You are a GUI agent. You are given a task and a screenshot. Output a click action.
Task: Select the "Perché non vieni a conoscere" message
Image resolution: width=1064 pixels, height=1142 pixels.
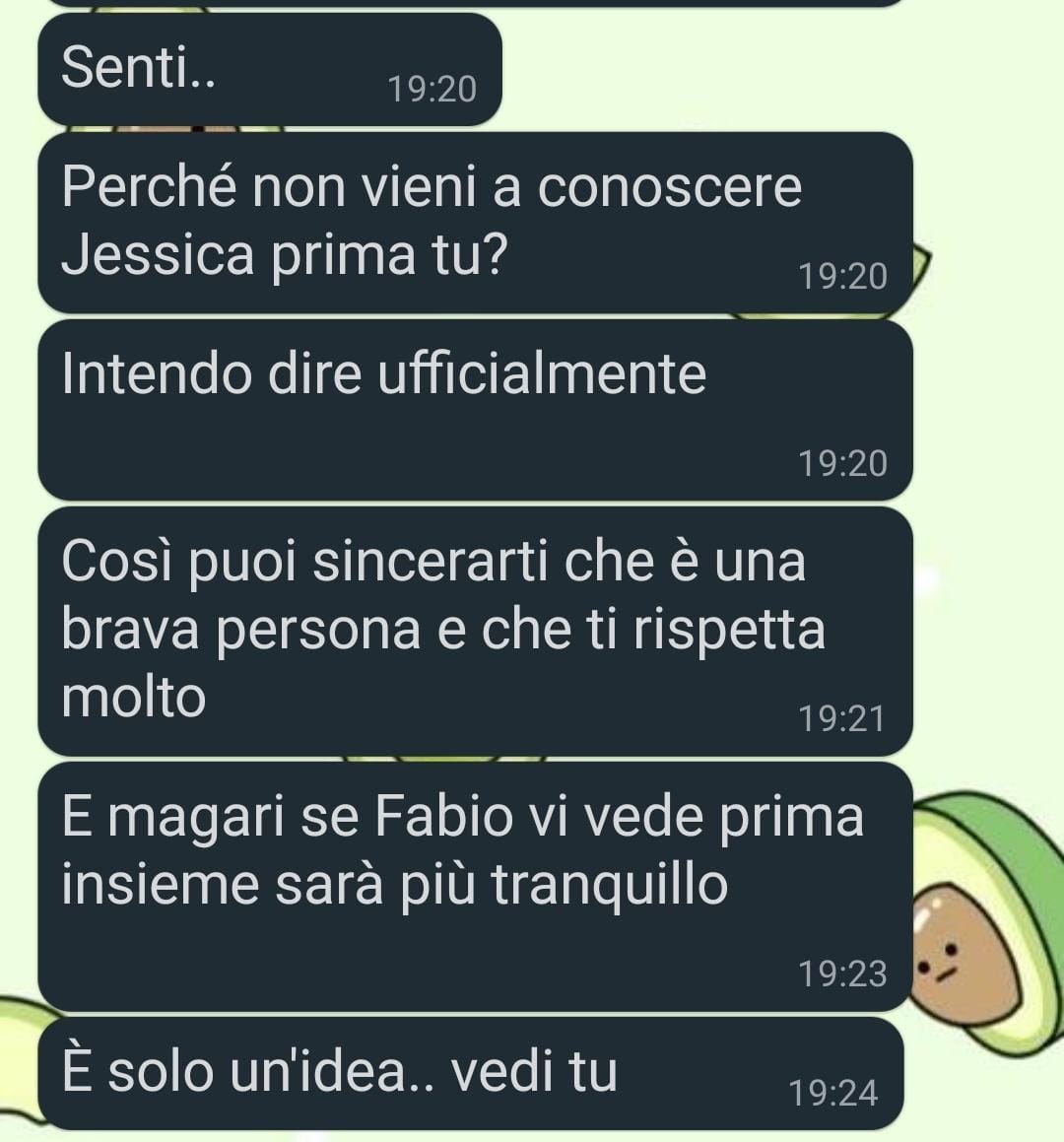475,223
